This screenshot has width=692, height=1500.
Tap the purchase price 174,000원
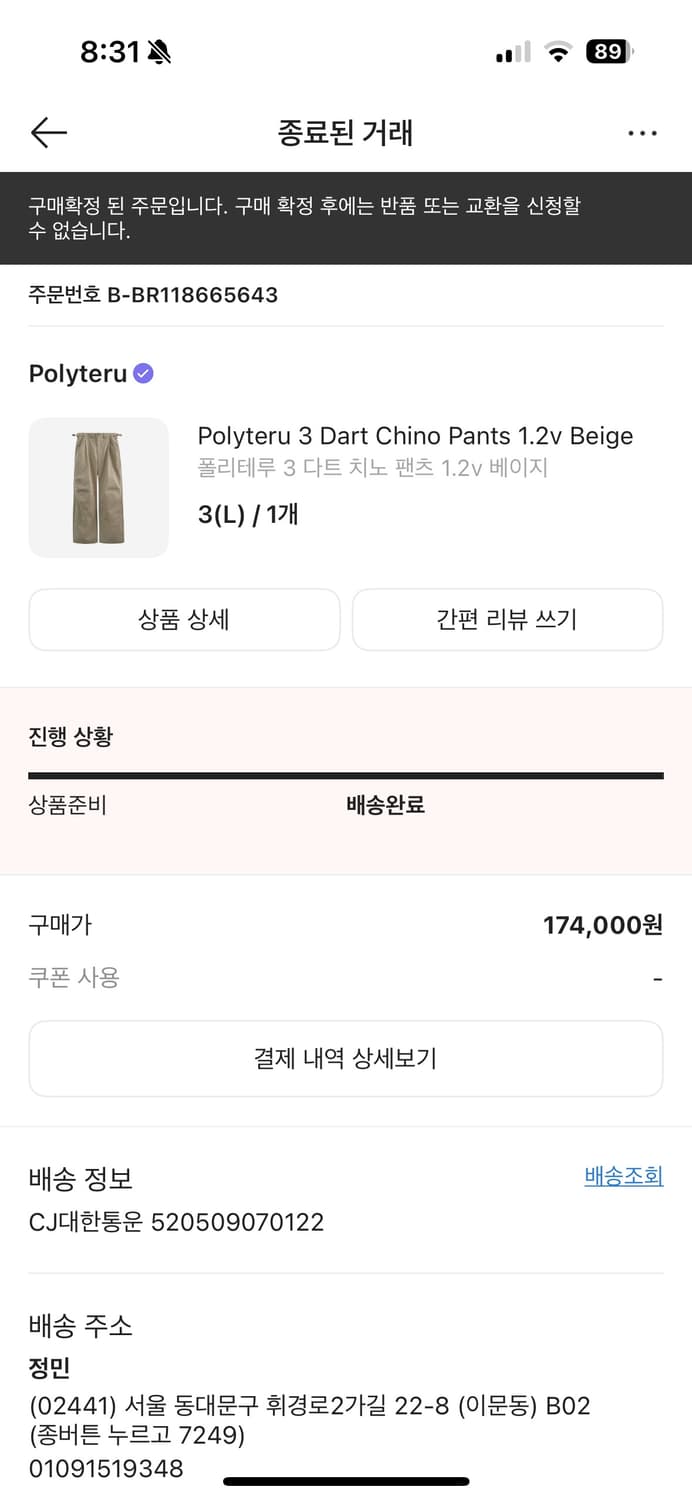click(611, 925)
